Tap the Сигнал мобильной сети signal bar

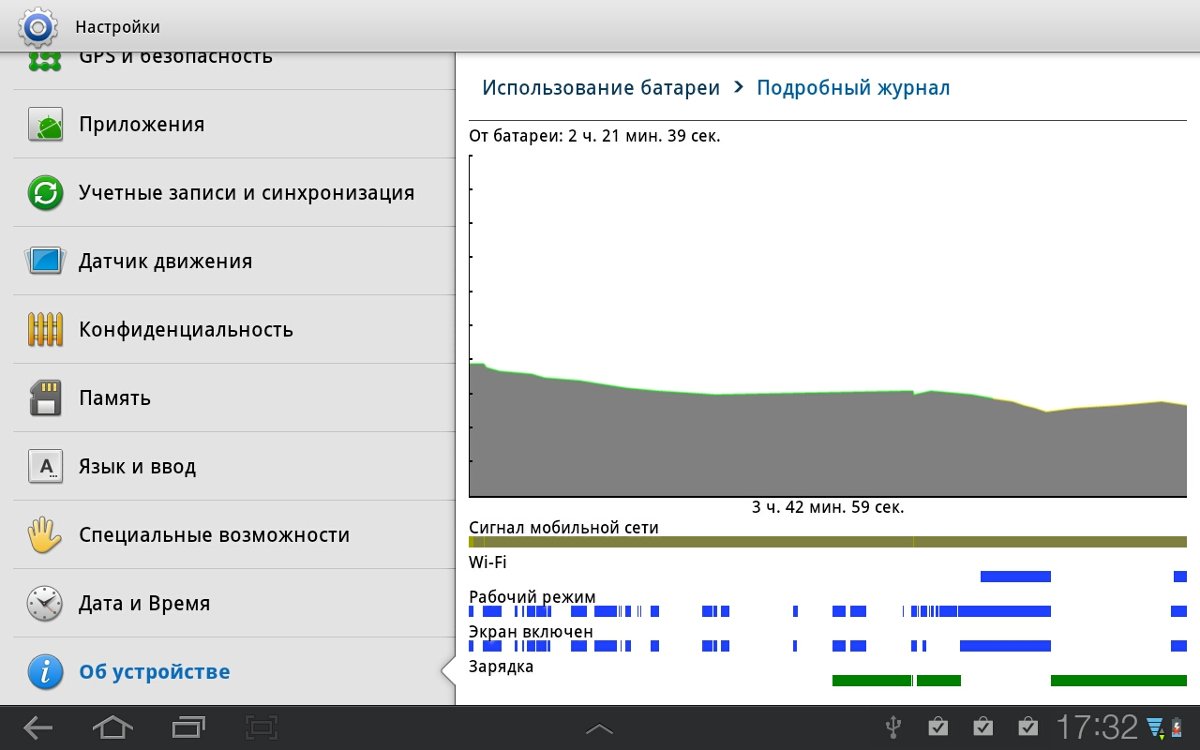coord(827,542)
